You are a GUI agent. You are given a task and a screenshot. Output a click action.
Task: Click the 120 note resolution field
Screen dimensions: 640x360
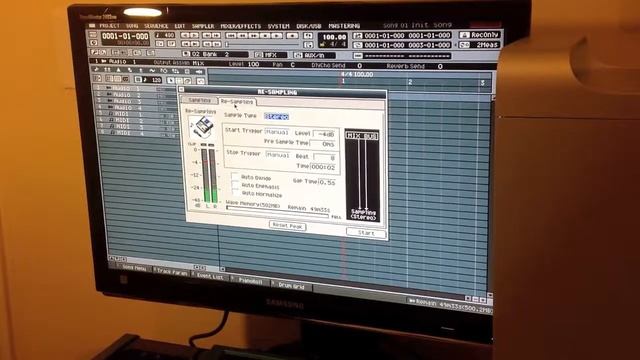151,80
